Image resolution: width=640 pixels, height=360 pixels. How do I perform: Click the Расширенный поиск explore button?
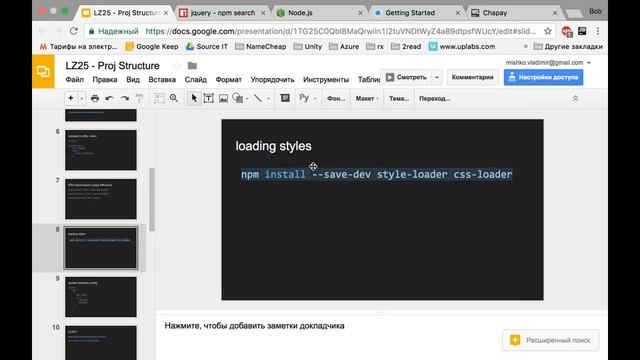[x=551, y=340]
